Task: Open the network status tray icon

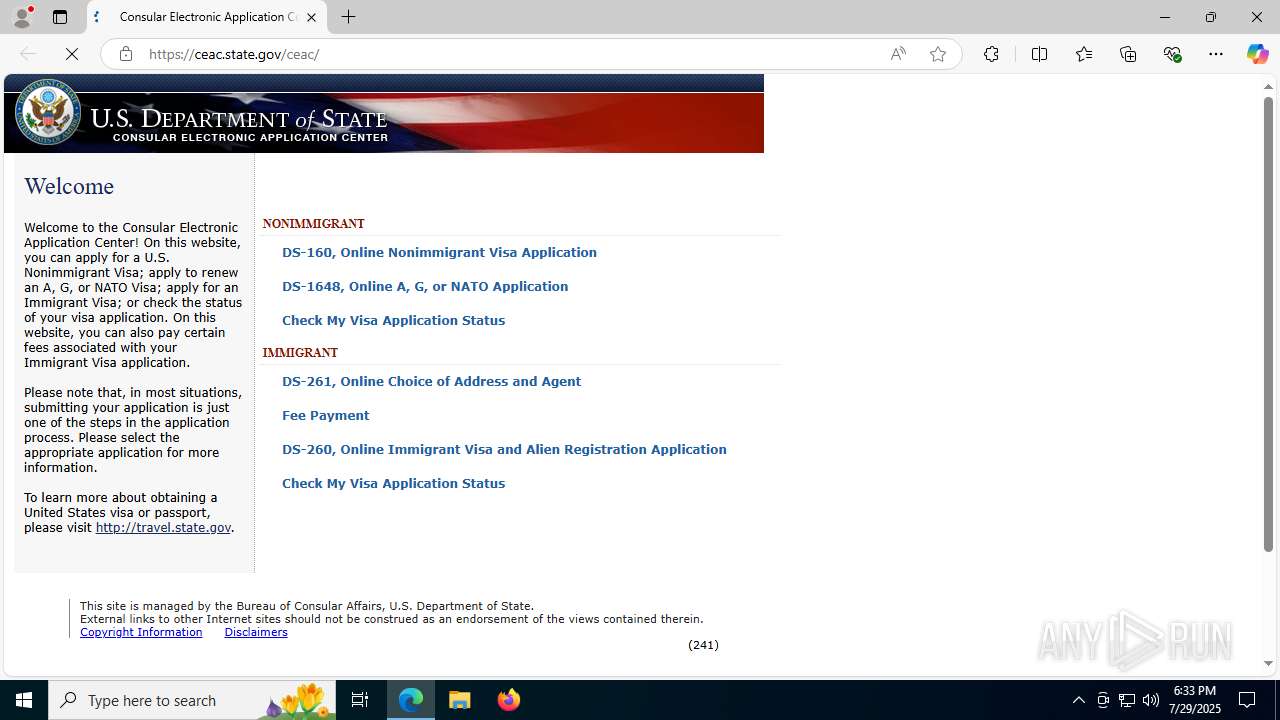Action: click(1127, 700)
